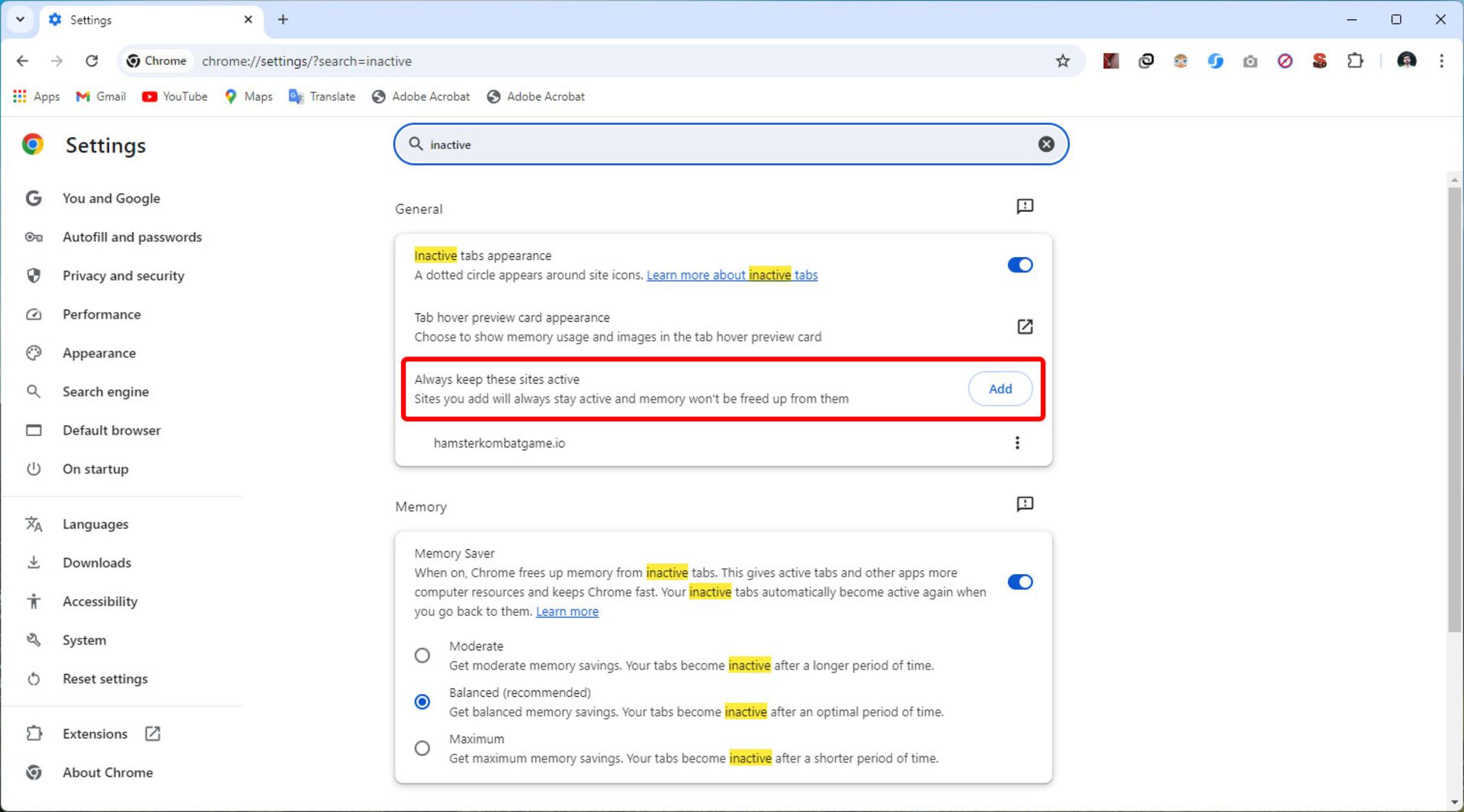Send feedback icon for the General section
The image size is (1464, 812).
pyautogui.click(x=1025, y=206)
